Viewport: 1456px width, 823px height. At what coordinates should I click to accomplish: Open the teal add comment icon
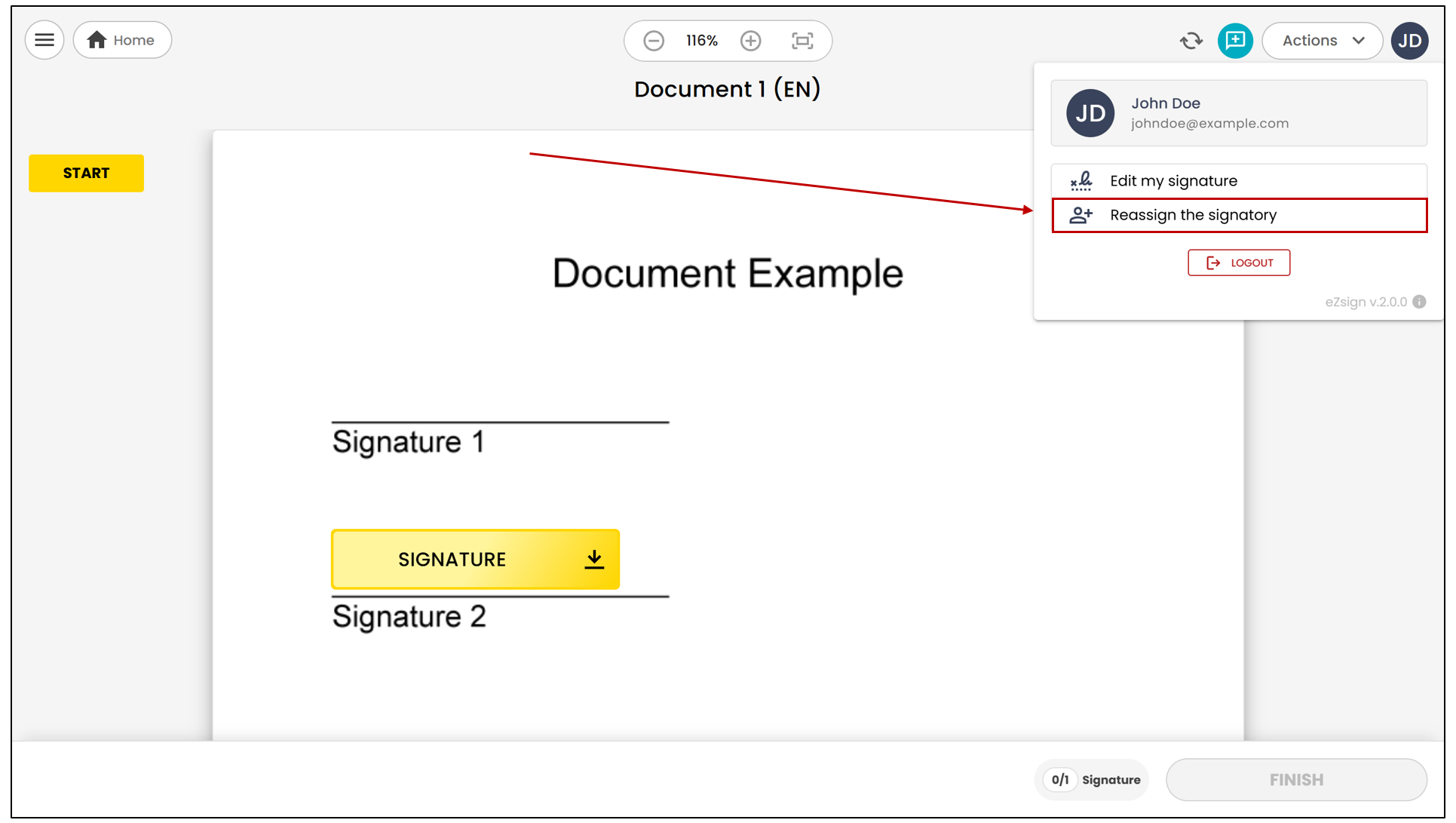(1235, 41)
